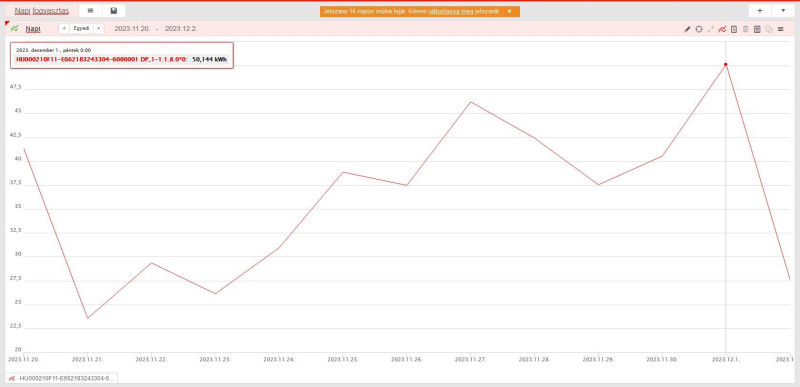
Task: Click the circled X reset icon
Action: click(699, 30)
